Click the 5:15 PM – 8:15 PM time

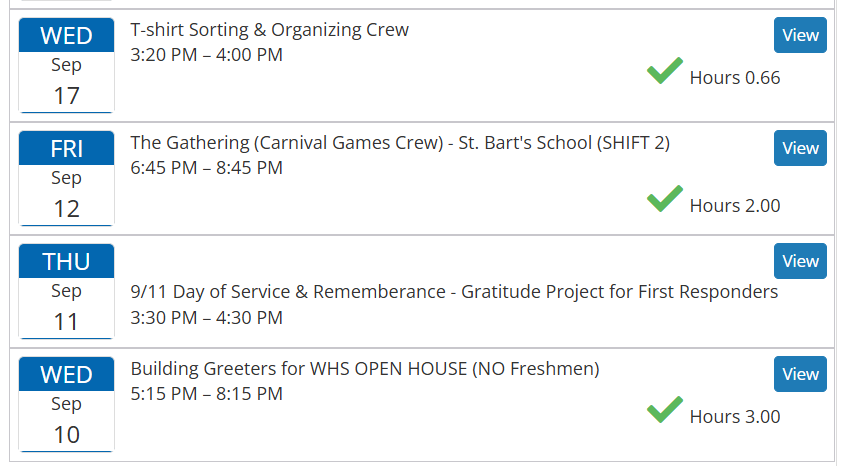[207, 394]
